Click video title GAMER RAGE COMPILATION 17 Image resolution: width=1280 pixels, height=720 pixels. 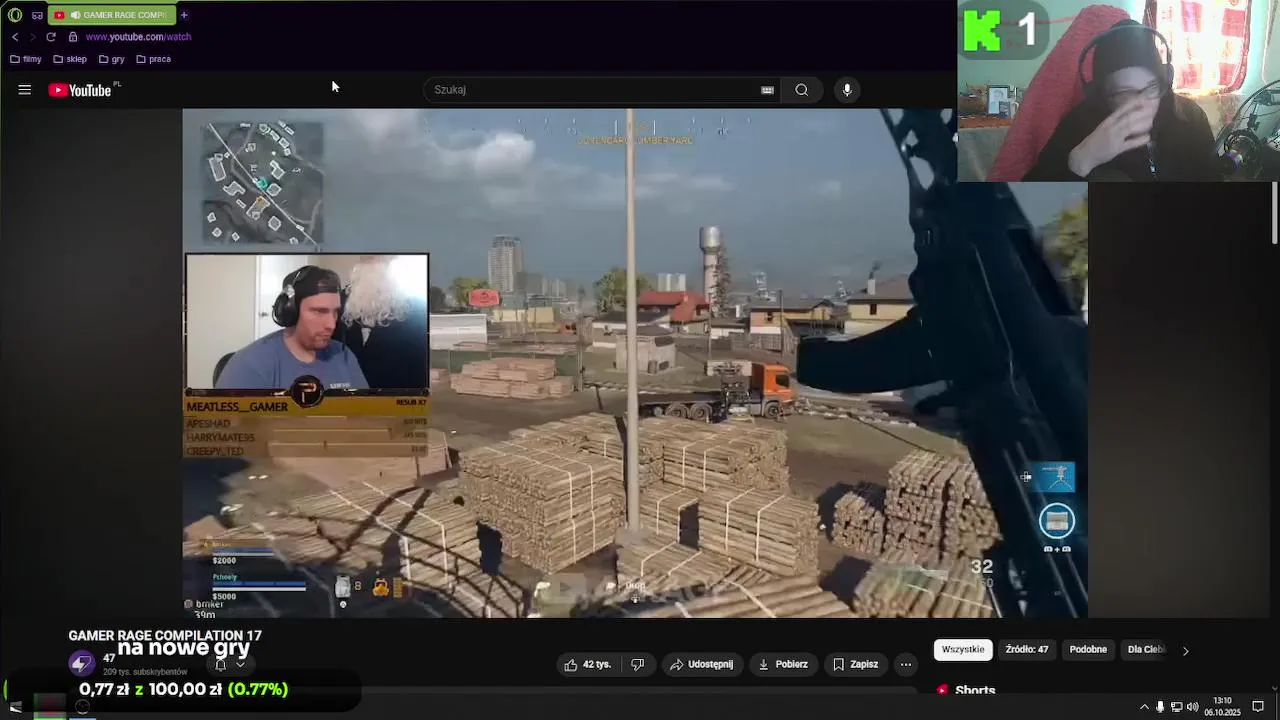pyautogui.click(x=165, y=636)
